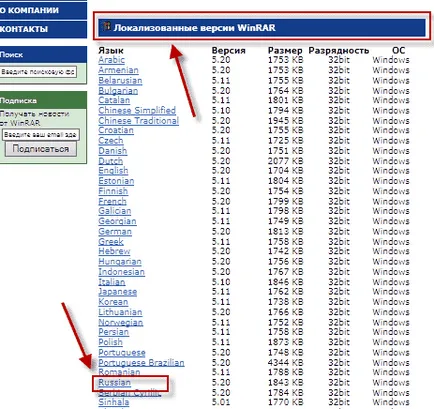434x409 pixels.
Task: Open the Sinhala version link
Action: [x=114, y=402]
